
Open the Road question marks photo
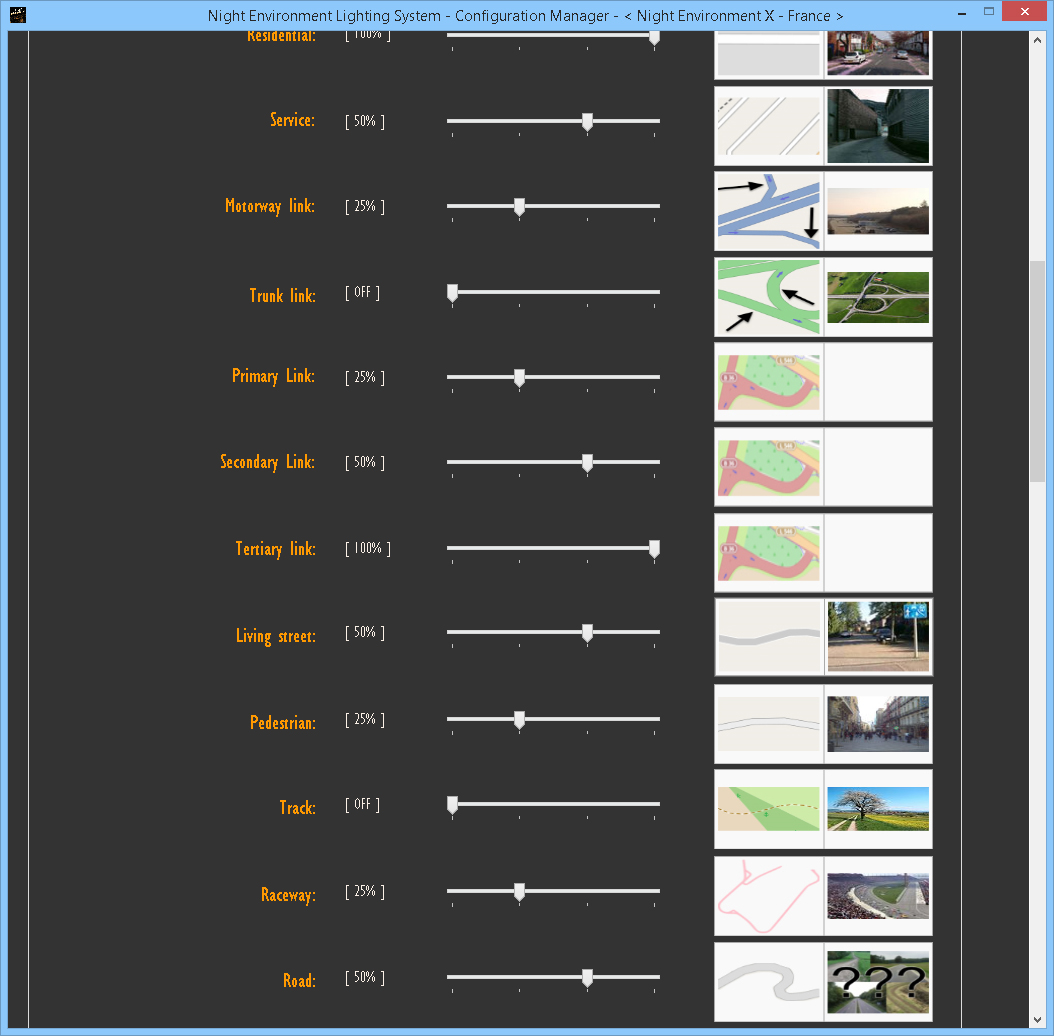[x=878, y=982]
